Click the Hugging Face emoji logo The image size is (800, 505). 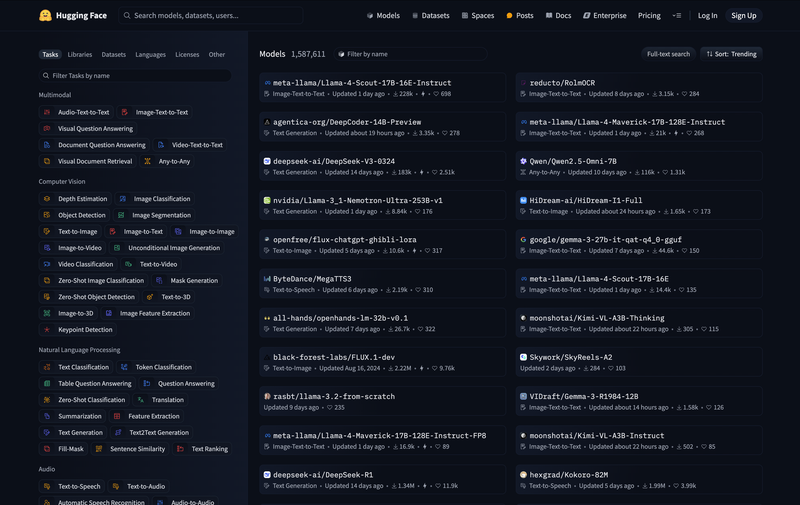[45, 15]
